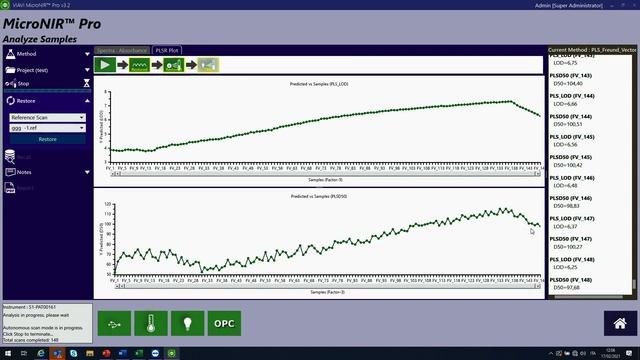Open the Reference Scan dropdown
Viewport: 640px width, 360px height.
pyautogui.click(x=47, y=118)
